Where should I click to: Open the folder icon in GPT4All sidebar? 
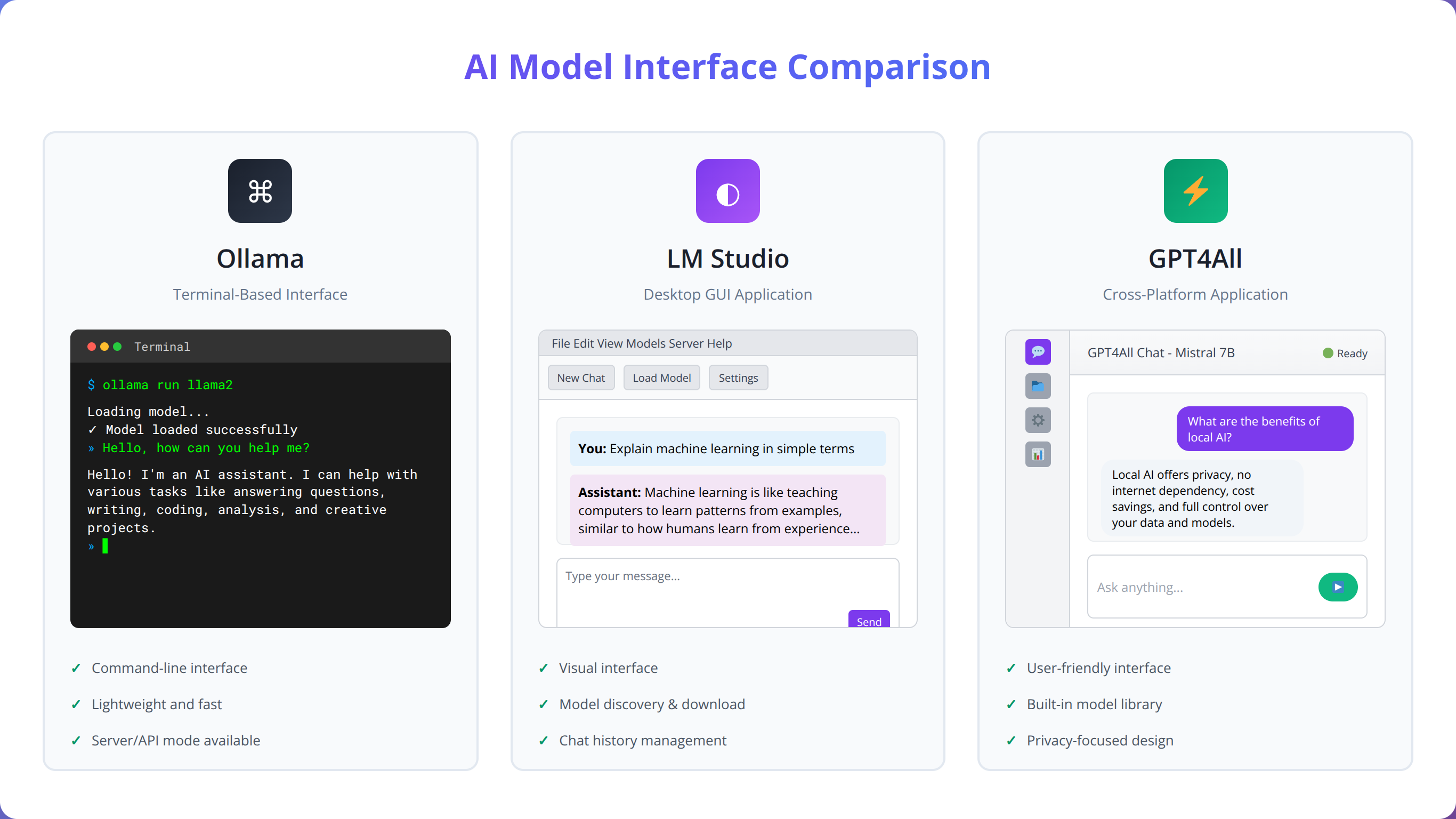(1038, 386)
